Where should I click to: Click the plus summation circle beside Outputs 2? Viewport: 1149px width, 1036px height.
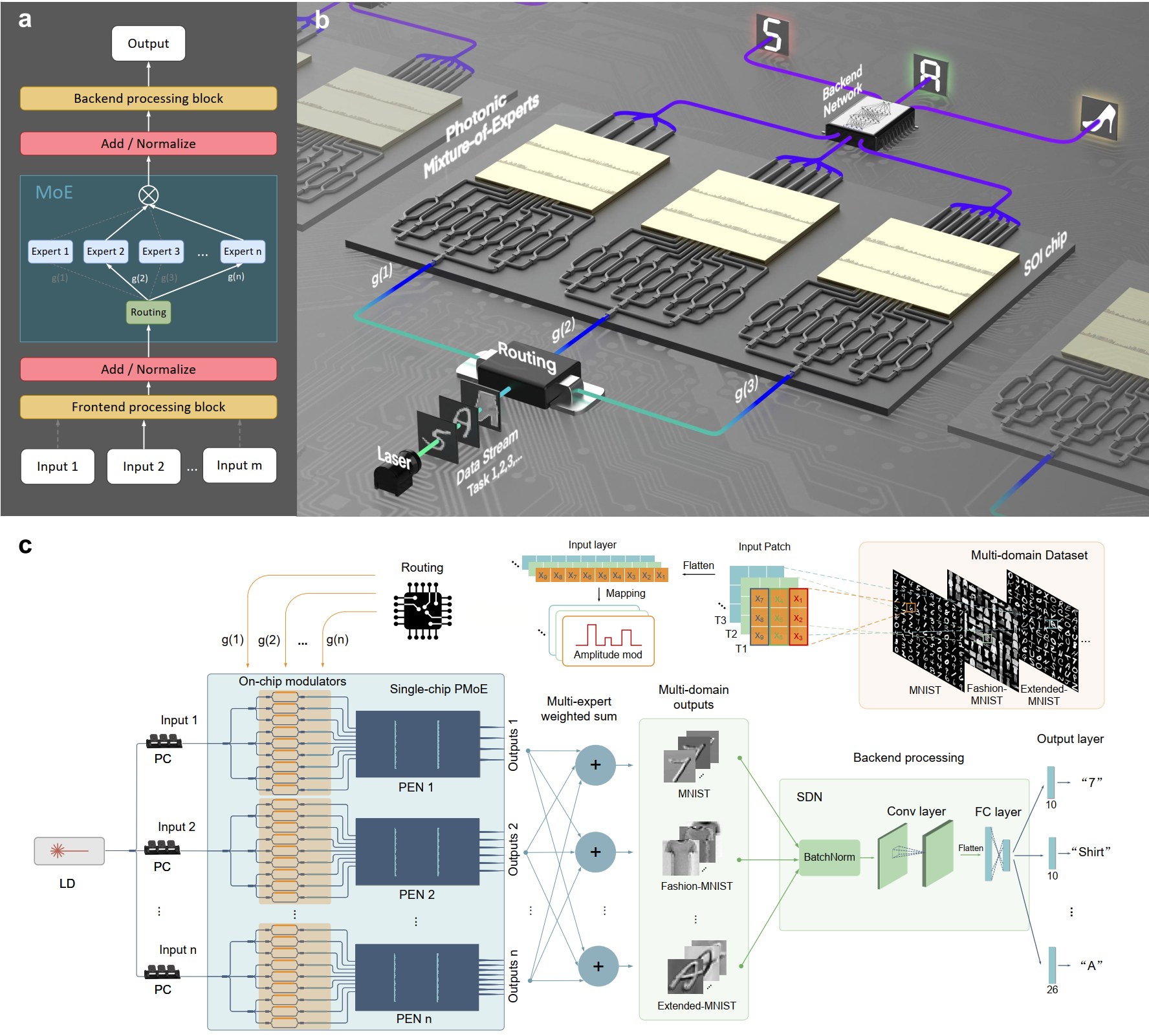pyautogui.click(x=595, y=852)
